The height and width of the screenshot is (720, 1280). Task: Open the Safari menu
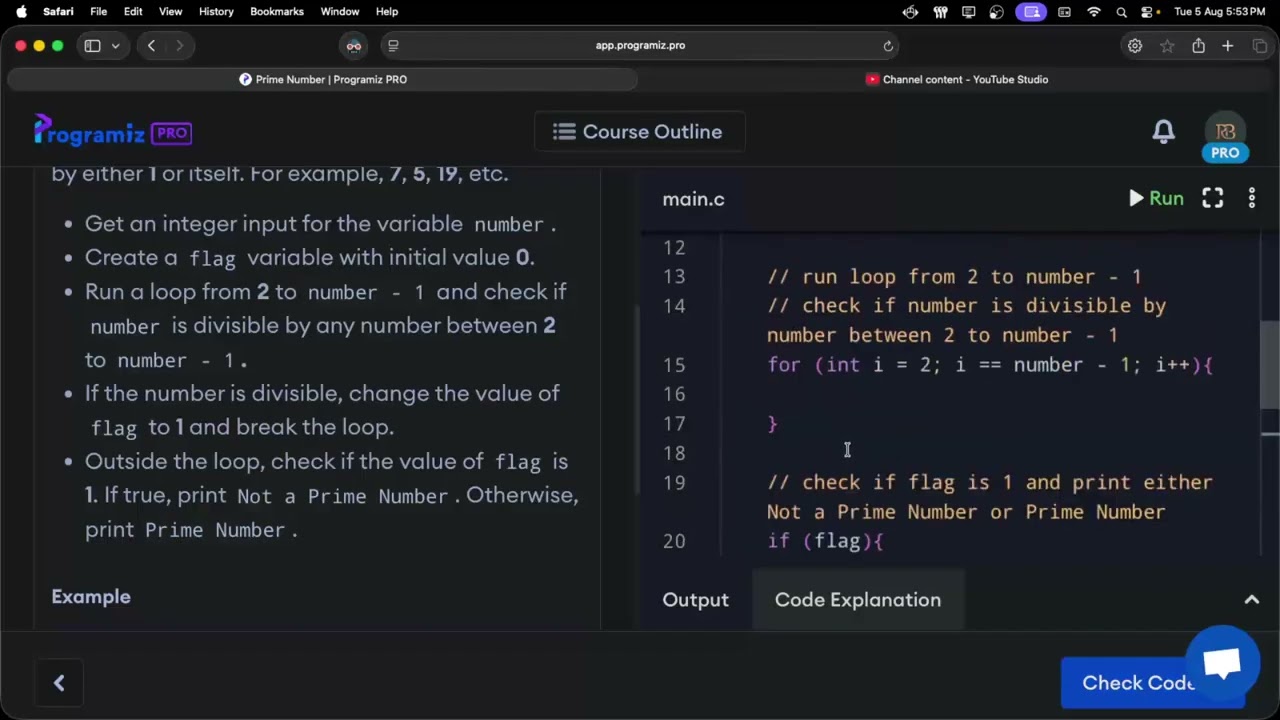coord(58,12)
